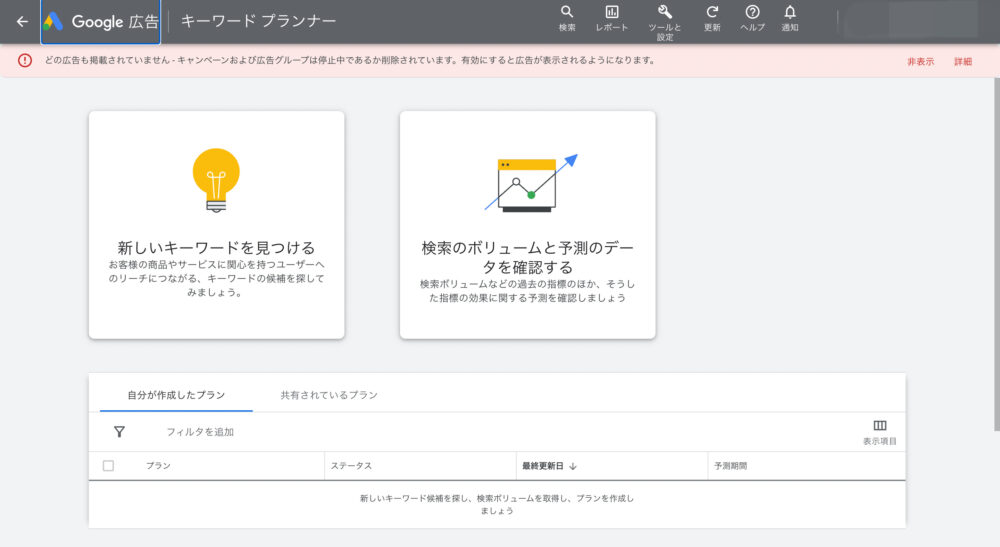Click the 詳細 link in alert banner
The height and width of the screenshot is (547, 1000).
[x=962, y=62]
